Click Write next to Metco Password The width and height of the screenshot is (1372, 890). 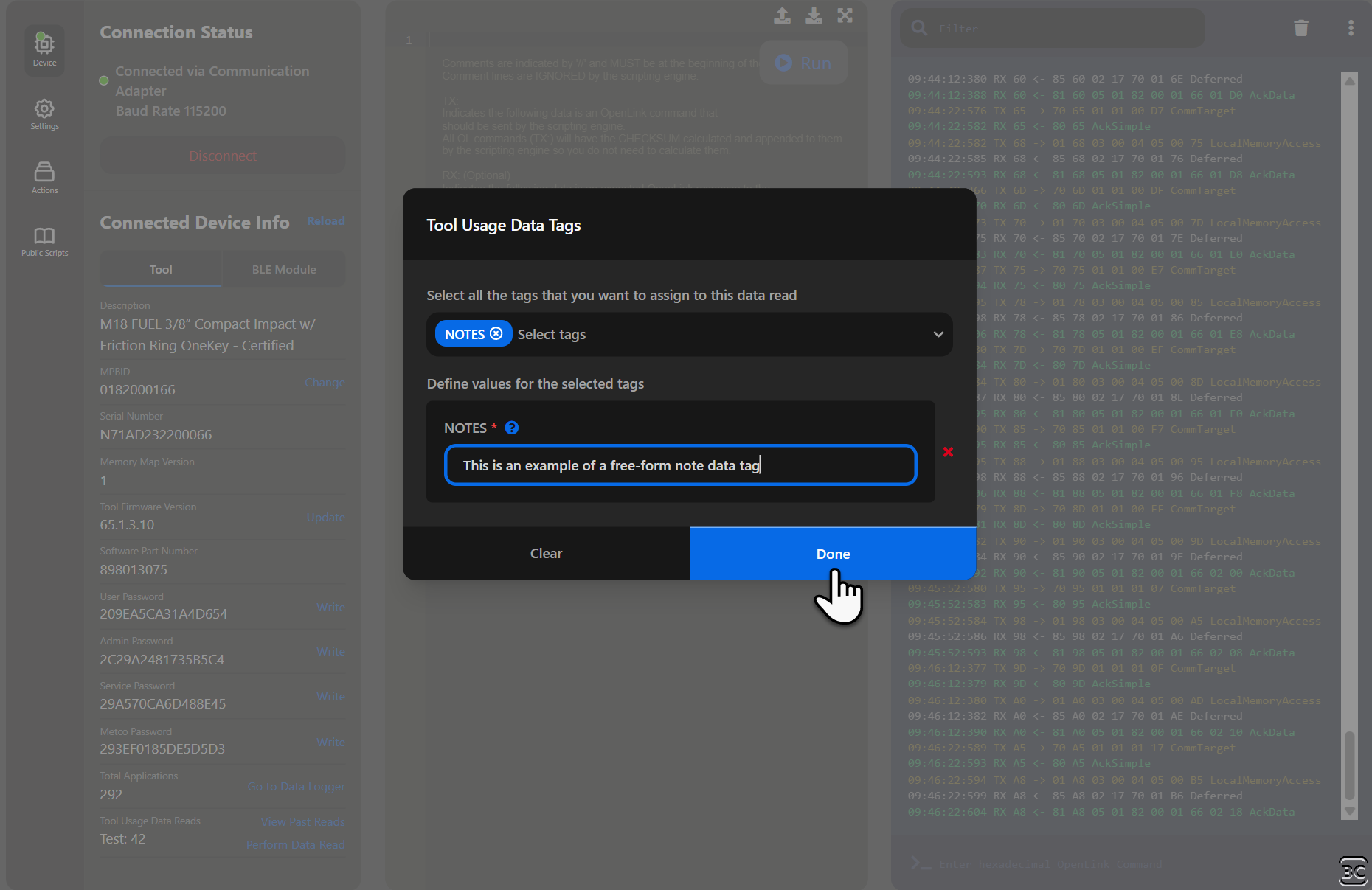click(330, 742)
